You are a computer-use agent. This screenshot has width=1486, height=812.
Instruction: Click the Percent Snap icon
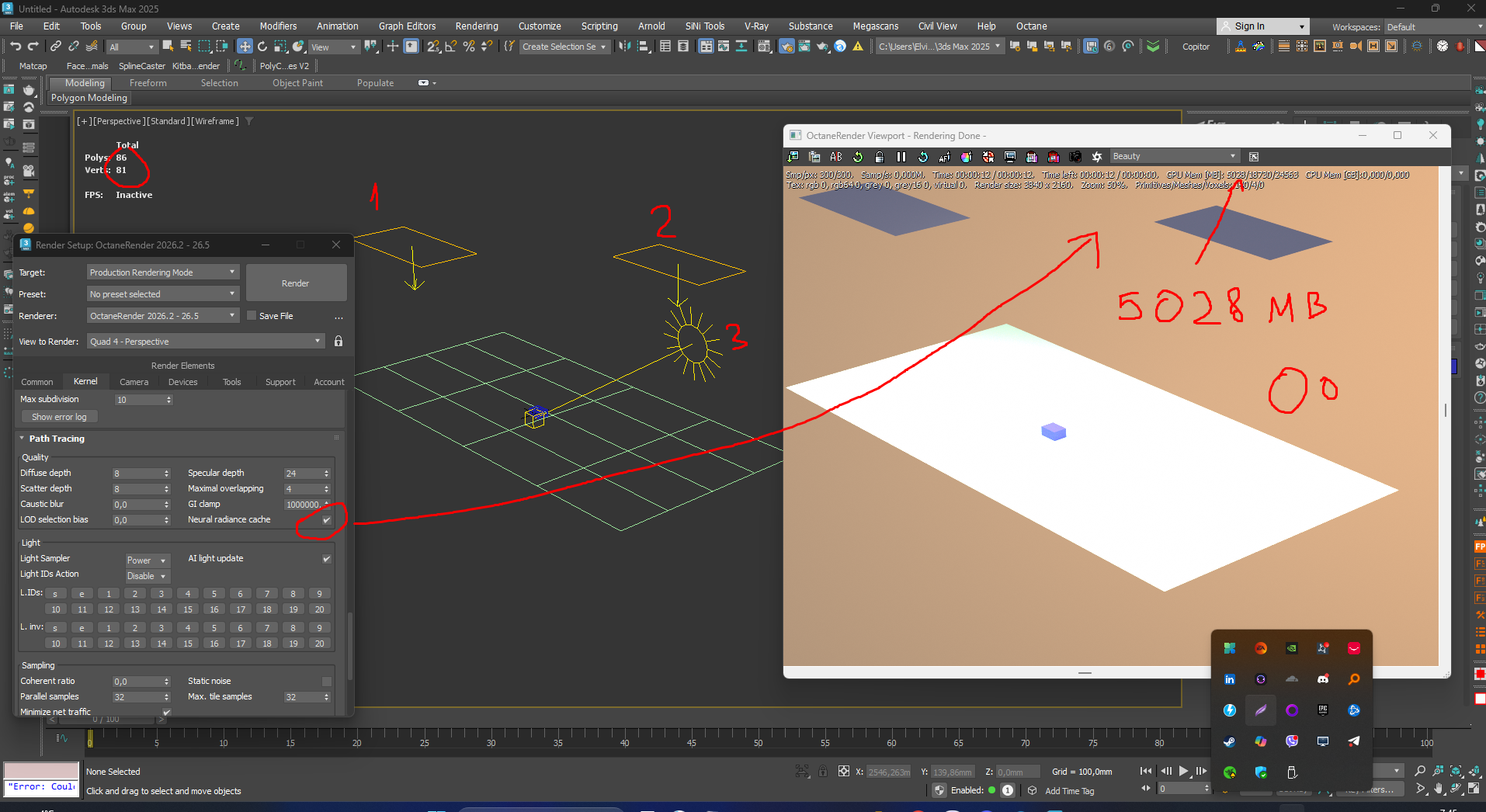click(x=469, y=47)
